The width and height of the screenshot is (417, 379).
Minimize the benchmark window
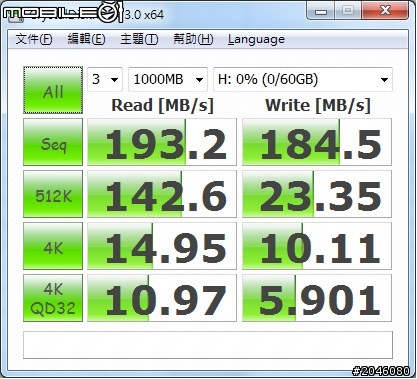(x=321, y=11)
